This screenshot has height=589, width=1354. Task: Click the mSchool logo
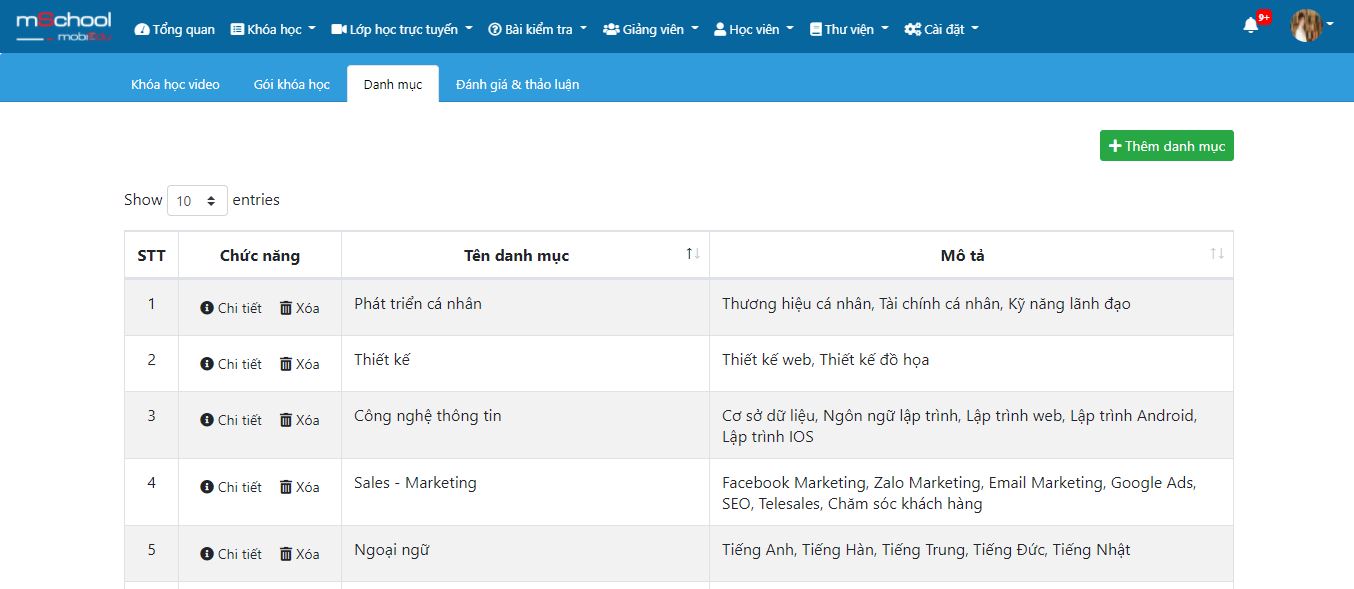(x=64, y=27)
